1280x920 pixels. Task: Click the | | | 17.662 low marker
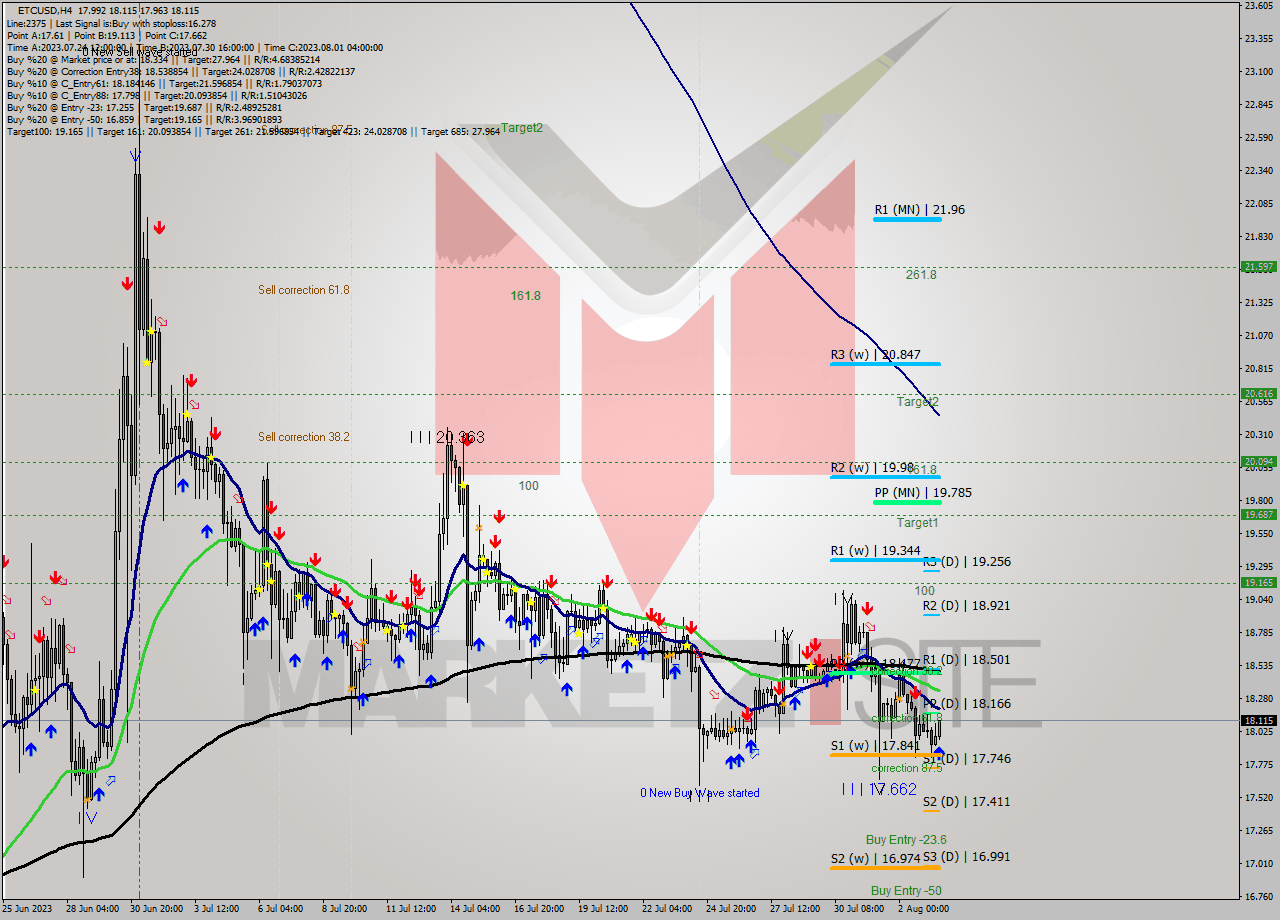pyautogui.click(x=880, y=789)
